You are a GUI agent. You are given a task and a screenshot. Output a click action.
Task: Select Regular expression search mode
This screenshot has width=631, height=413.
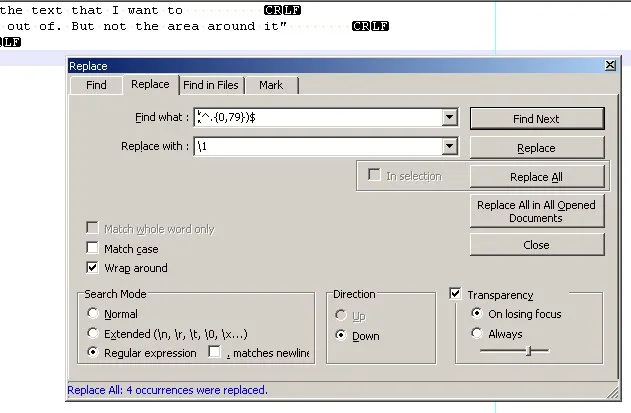point(93,352)
